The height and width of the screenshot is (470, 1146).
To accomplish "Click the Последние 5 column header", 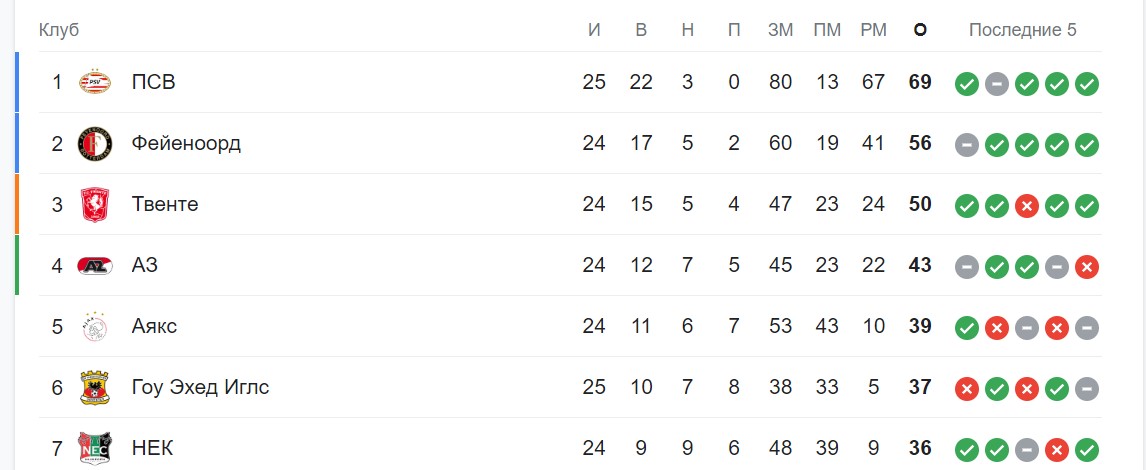I will point(1022,30).
